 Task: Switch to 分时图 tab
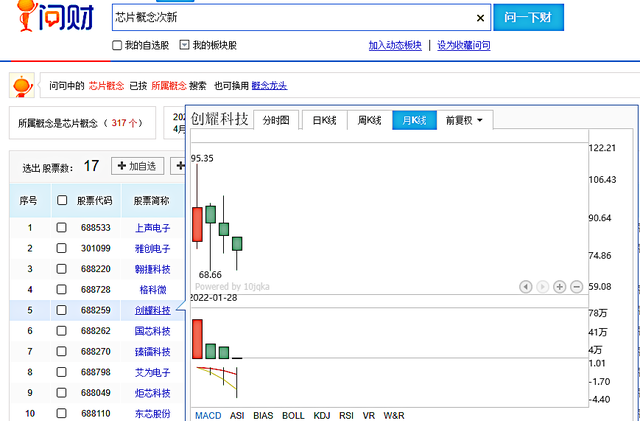click(276, 120)
